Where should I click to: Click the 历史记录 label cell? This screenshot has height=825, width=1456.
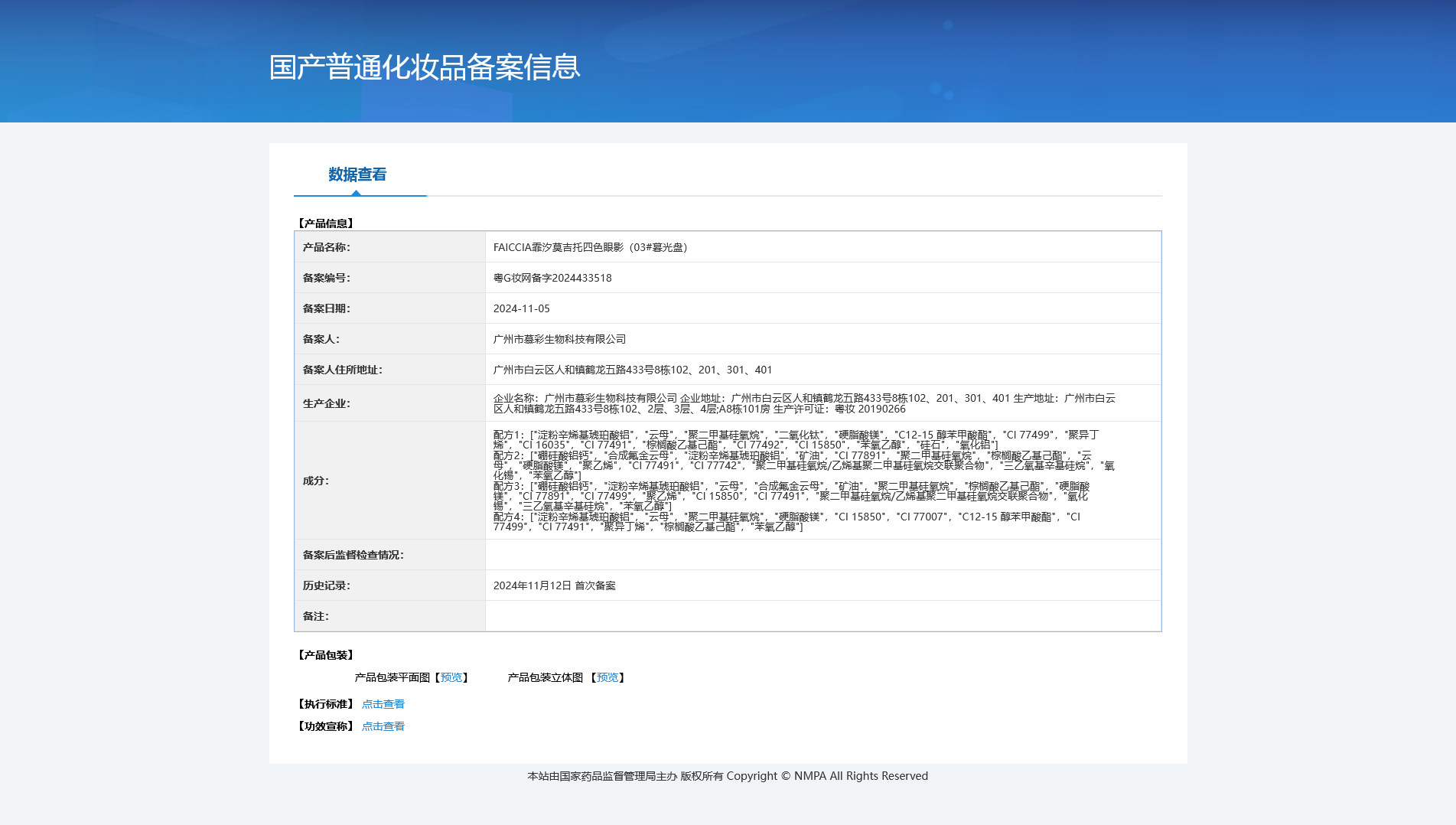(x=390, y=585)
